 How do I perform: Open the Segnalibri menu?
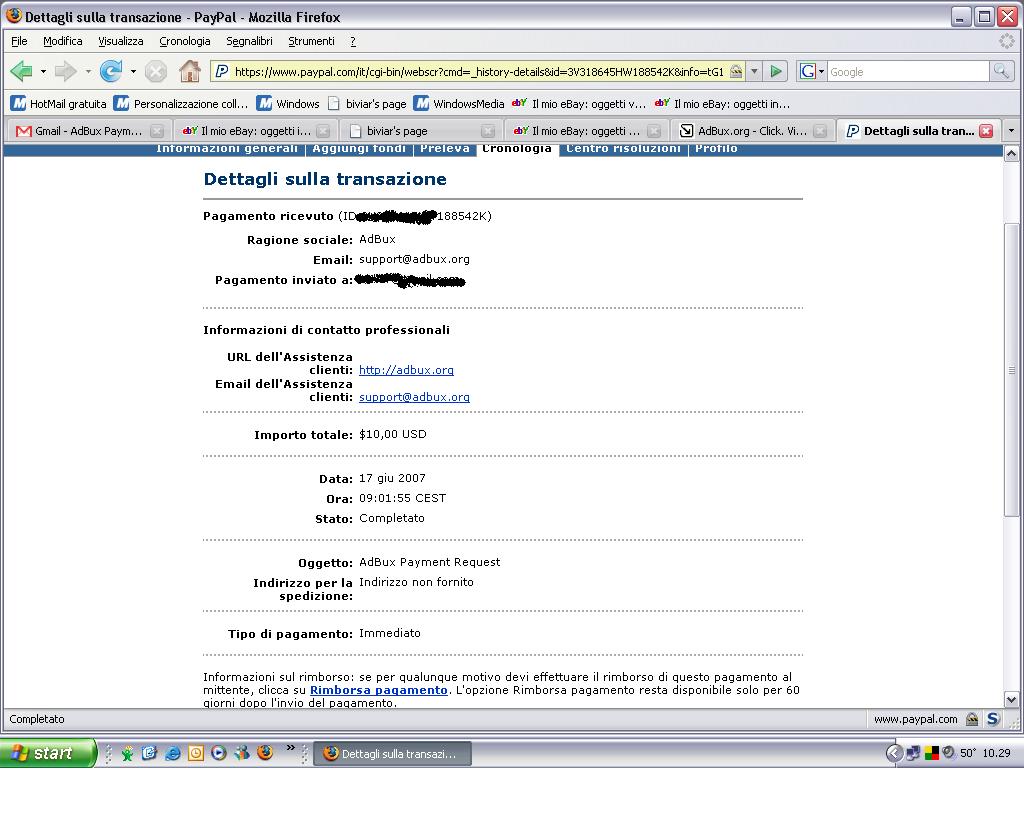click(249, 41)
